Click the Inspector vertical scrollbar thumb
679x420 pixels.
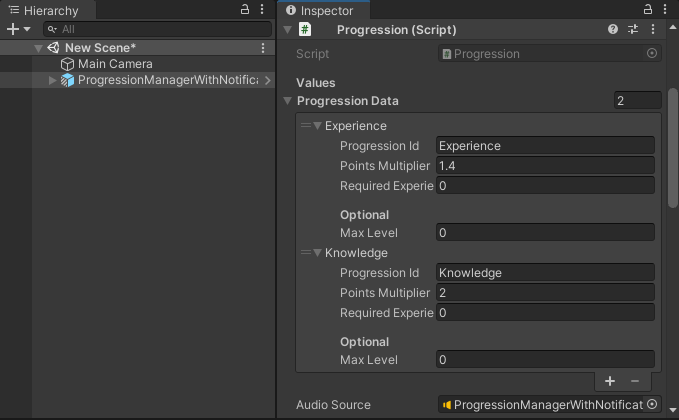[673, 148]
